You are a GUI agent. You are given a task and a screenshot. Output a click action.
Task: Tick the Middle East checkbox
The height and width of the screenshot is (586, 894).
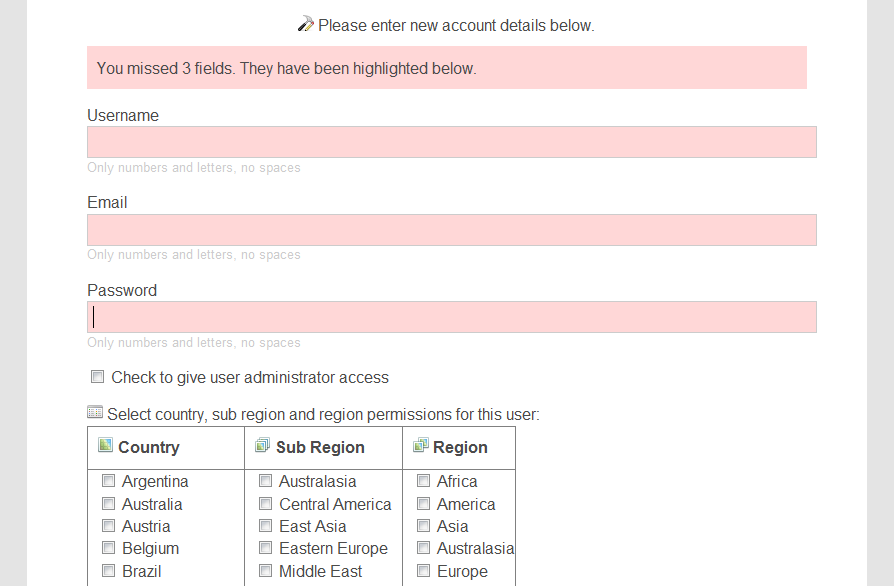click(266, 571)
